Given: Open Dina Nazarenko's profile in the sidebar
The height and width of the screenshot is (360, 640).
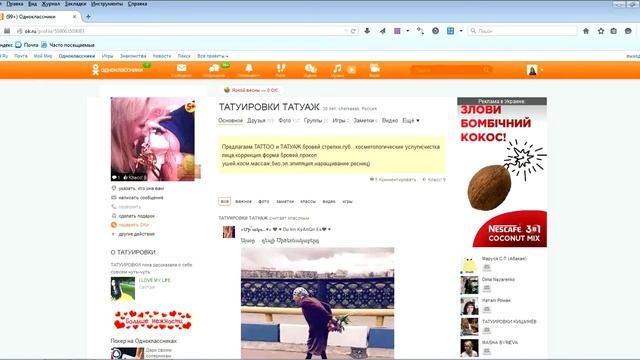Looking at the screenshot, I should click(498, 280).
